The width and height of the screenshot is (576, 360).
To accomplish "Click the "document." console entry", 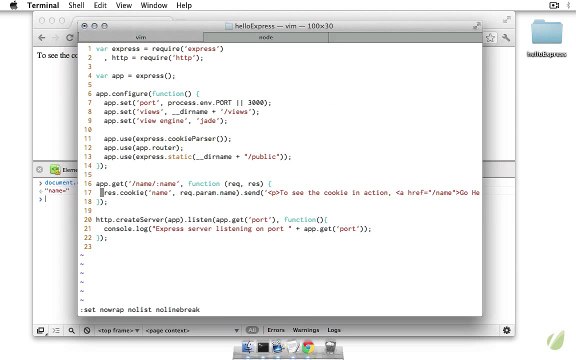I will pos(61,183).
